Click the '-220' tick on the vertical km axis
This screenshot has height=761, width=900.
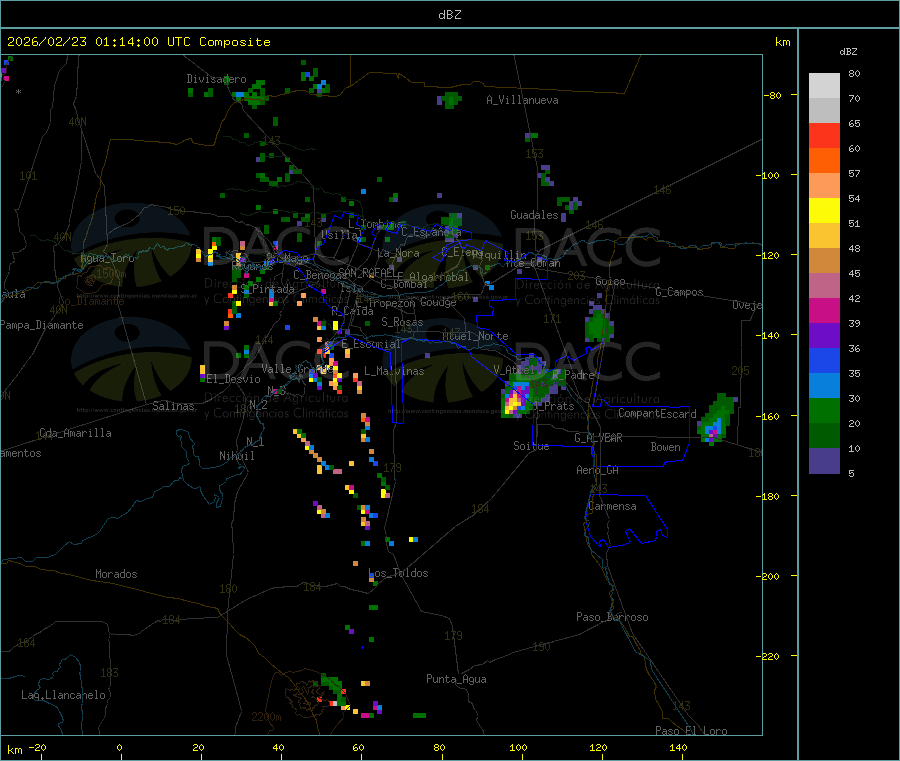(770, 656)
